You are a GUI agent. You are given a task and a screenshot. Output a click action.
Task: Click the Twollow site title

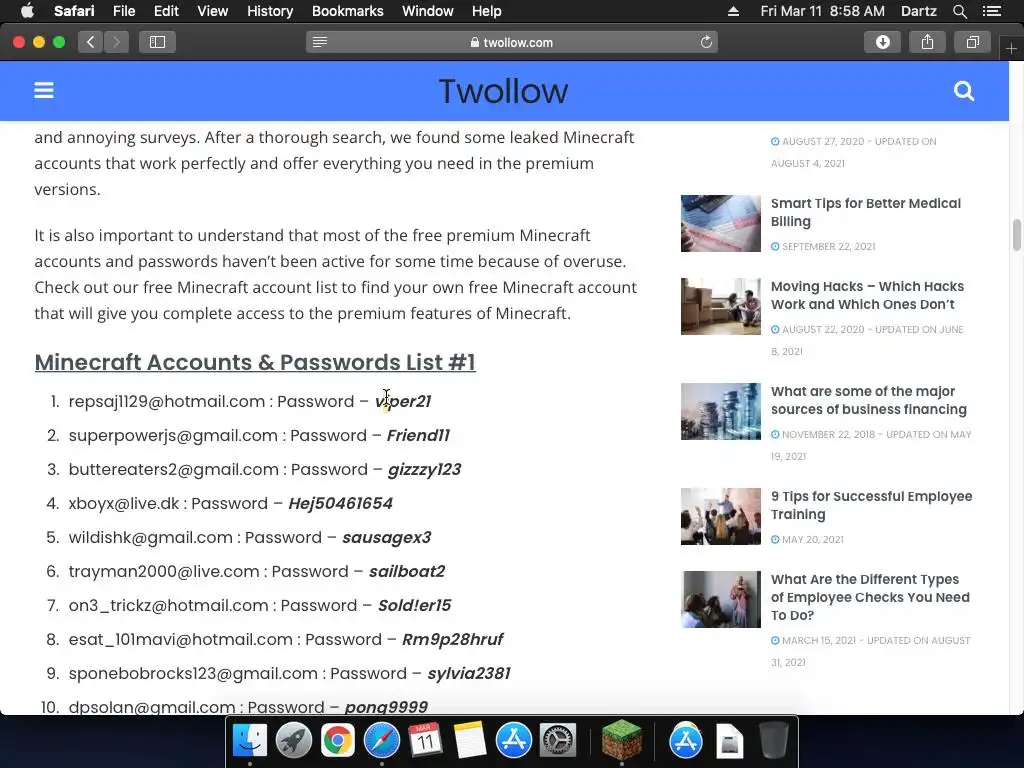[503, 91]
